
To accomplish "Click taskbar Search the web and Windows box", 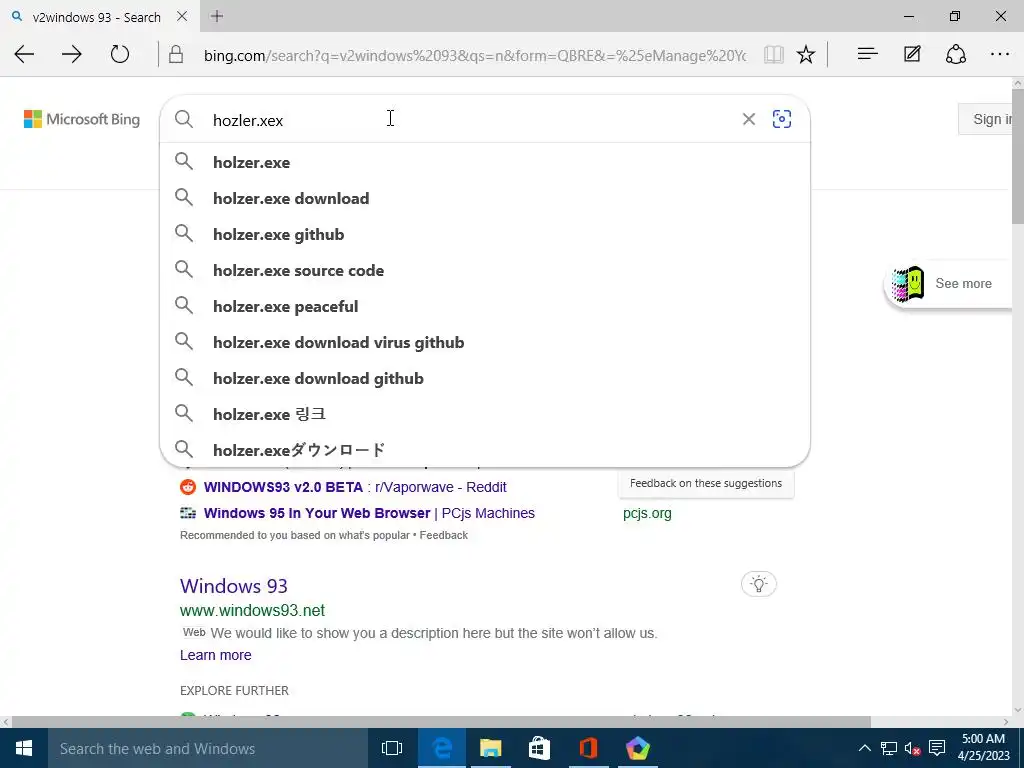I will tap(208, 748).
